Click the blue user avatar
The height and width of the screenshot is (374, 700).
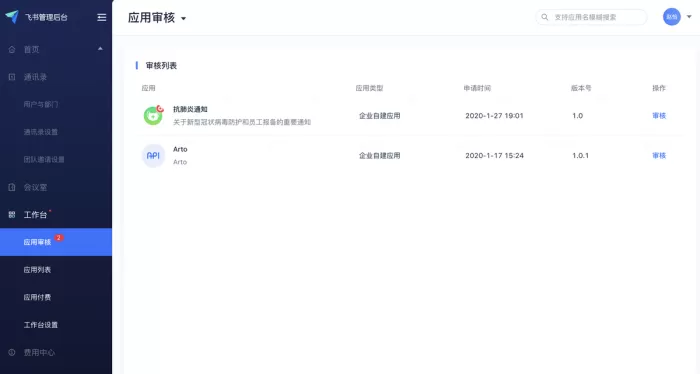click(x=671, y=17)
